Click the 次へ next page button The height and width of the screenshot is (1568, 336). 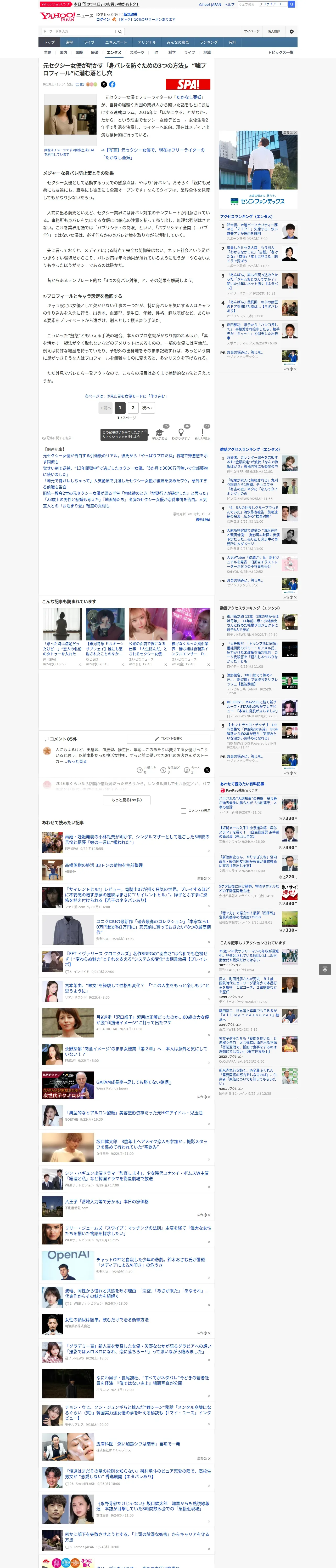point(147,408)
